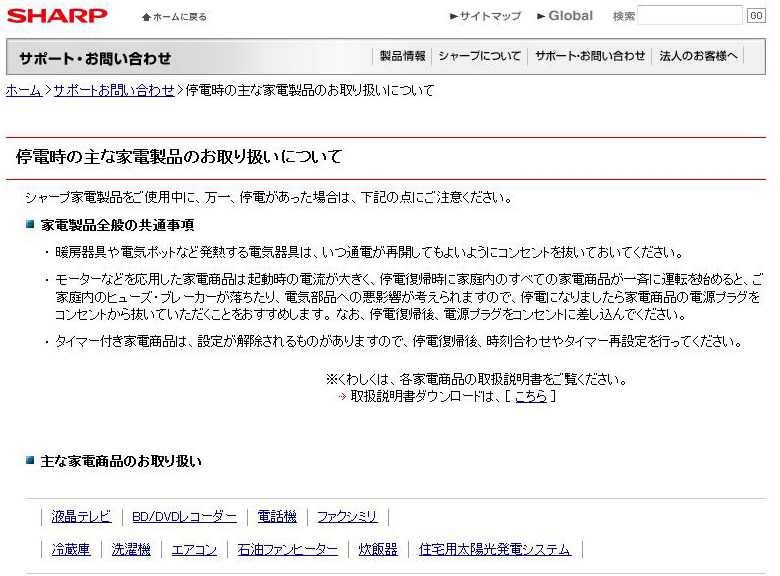
Task: Click the 主な家電商品のお取り扱い section heading
Action: click(x=121, y=461)
